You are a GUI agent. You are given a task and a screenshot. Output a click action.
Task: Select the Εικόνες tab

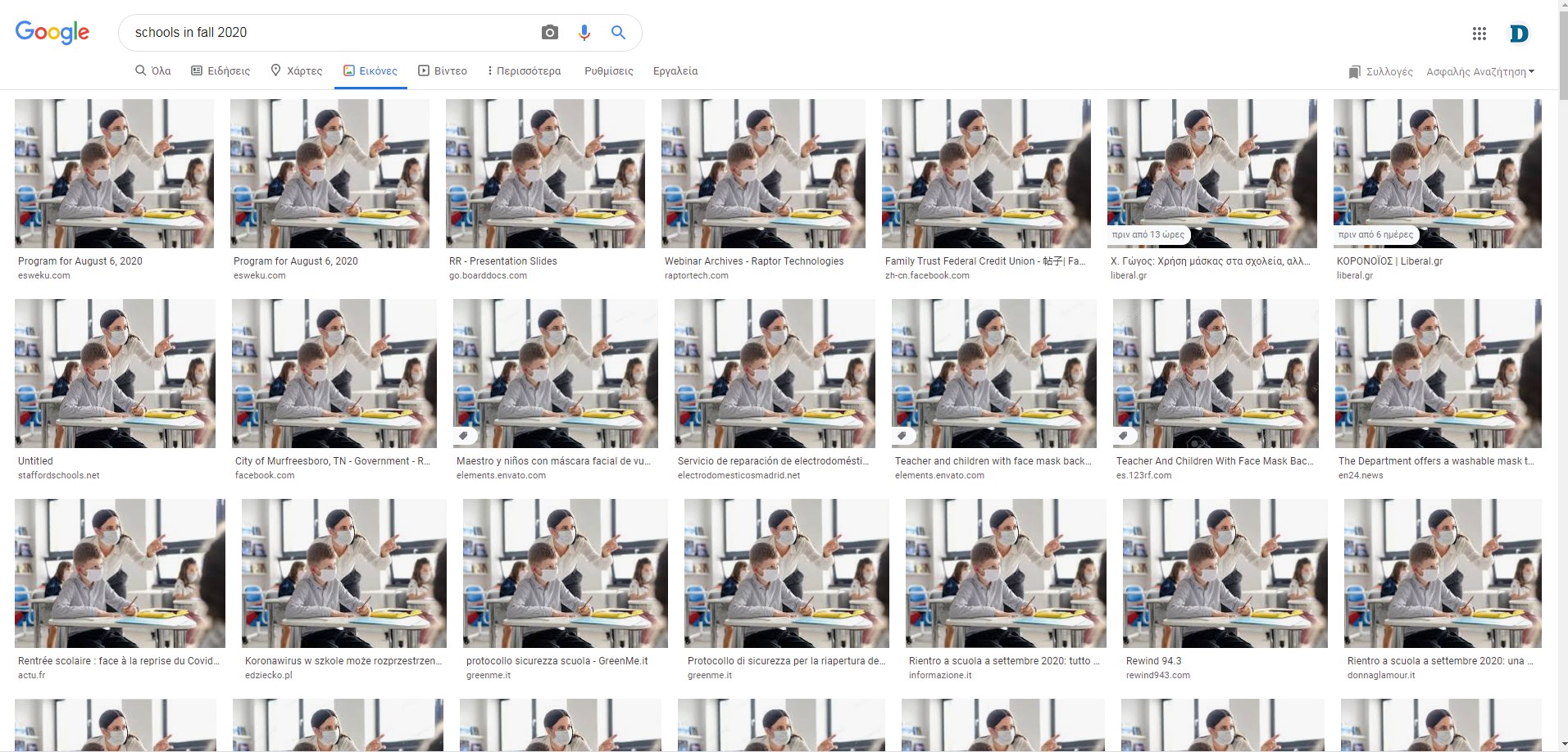(x=370, y=71)
